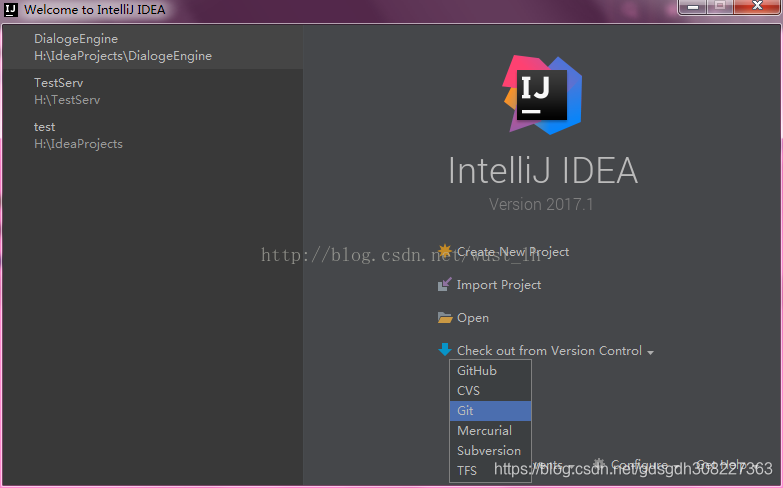The image size is (783, 488).
Task: Click Import Project link
Action: pyautogui.click(x=499, y=285)
